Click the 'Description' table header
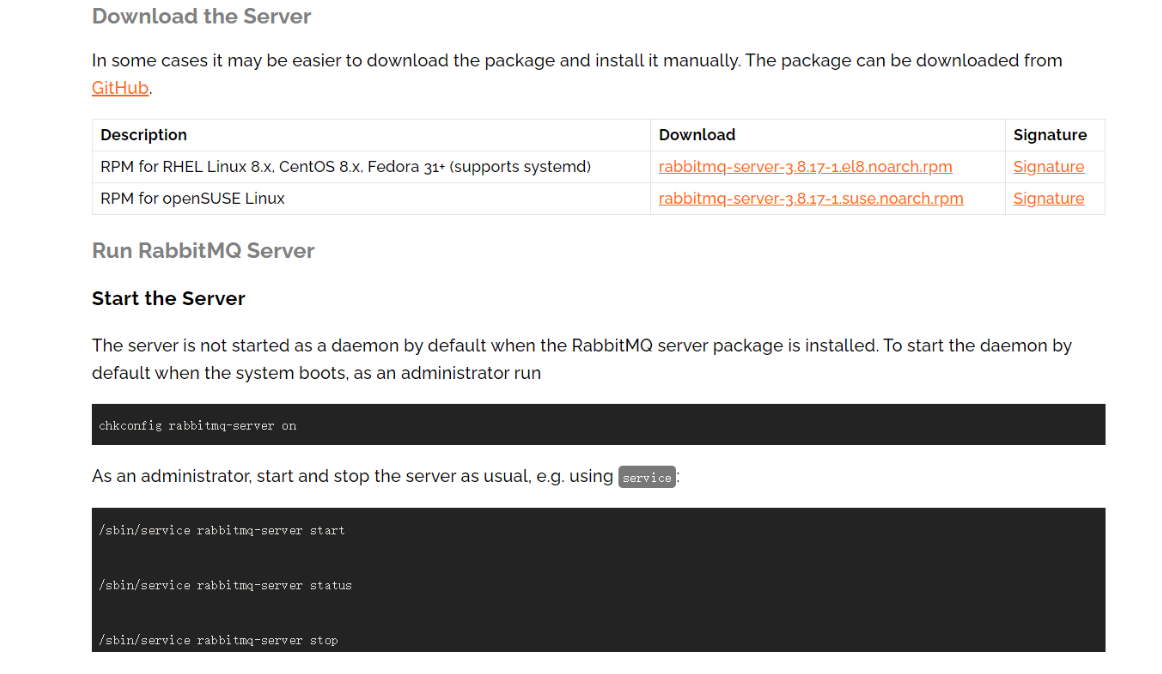The image size is (1162, 674). coord(144,135)
